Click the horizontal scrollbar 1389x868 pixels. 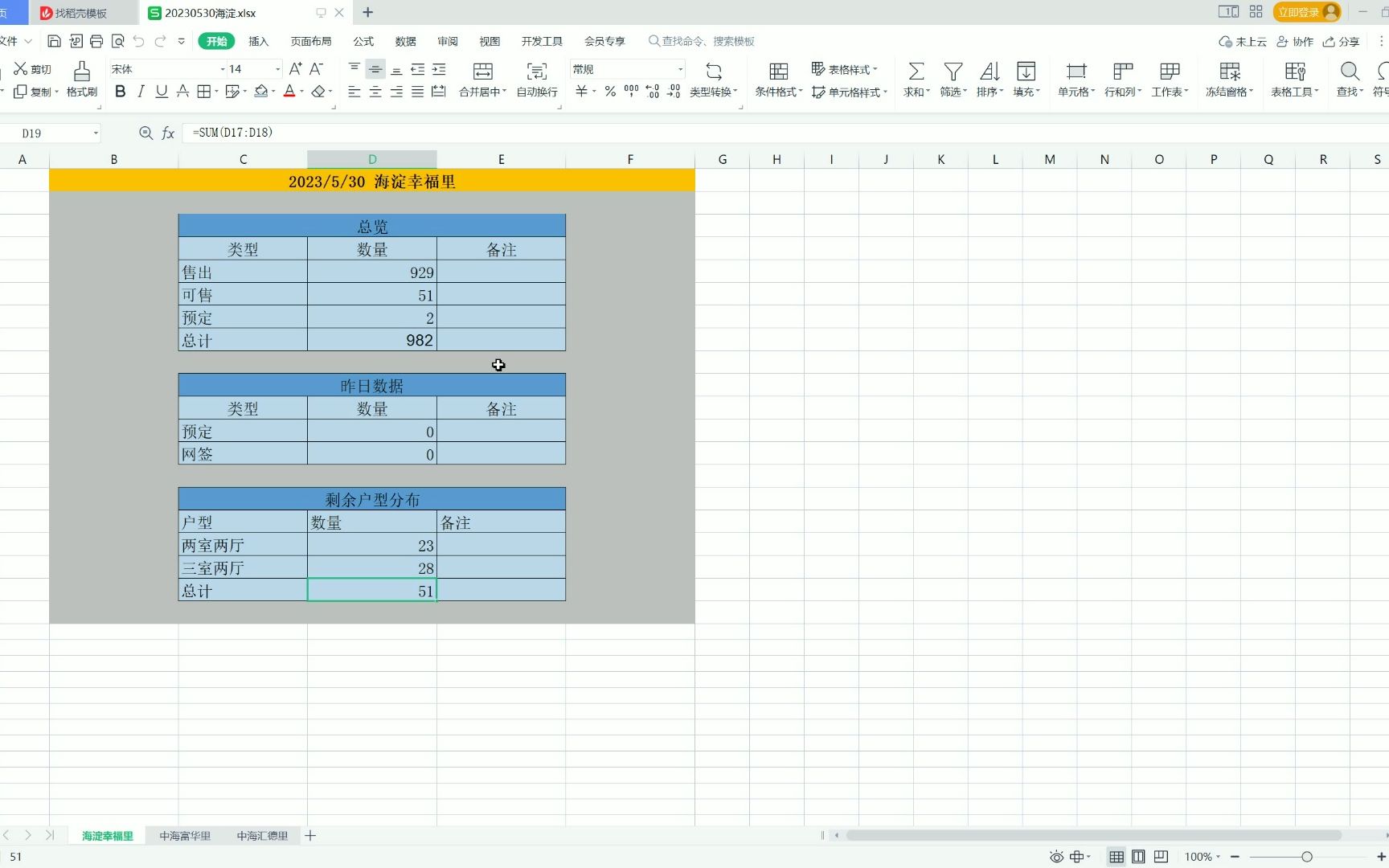coord(1094,835)
